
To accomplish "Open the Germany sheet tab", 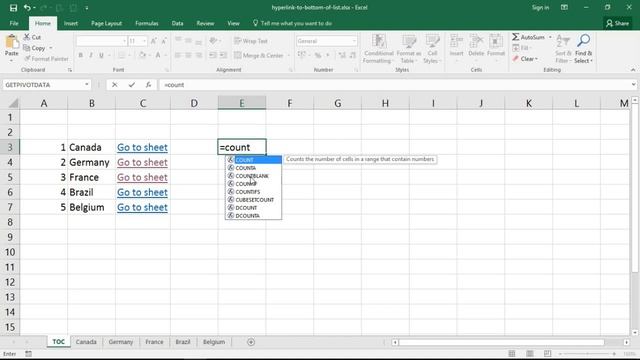I will [x=121, y=342].
